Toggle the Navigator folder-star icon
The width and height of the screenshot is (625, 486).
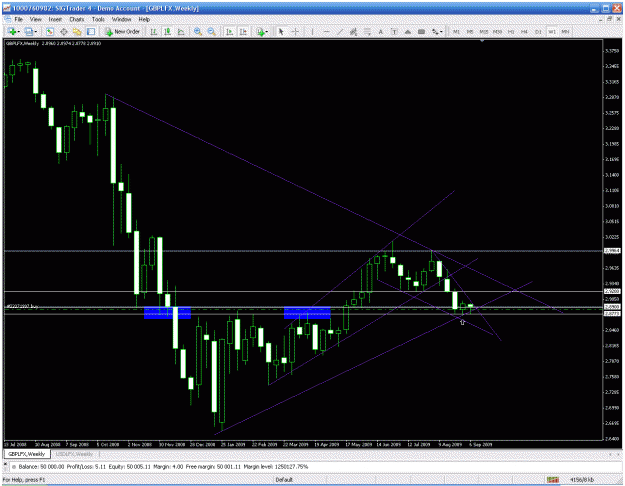click(77, 31)
